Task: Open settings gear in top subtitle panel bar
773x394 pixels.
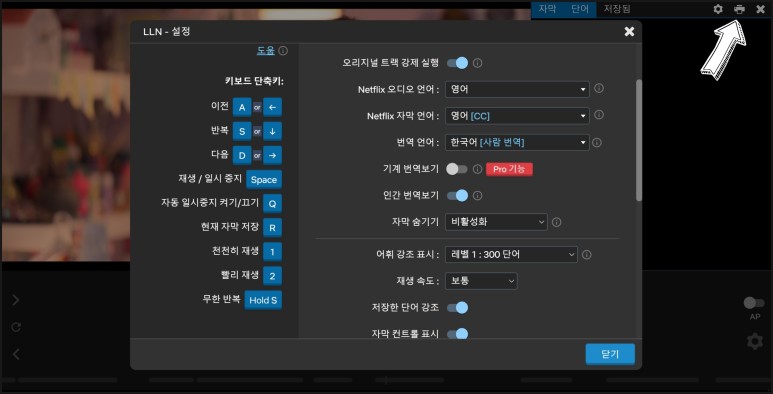Action: [x=718, y=9]
